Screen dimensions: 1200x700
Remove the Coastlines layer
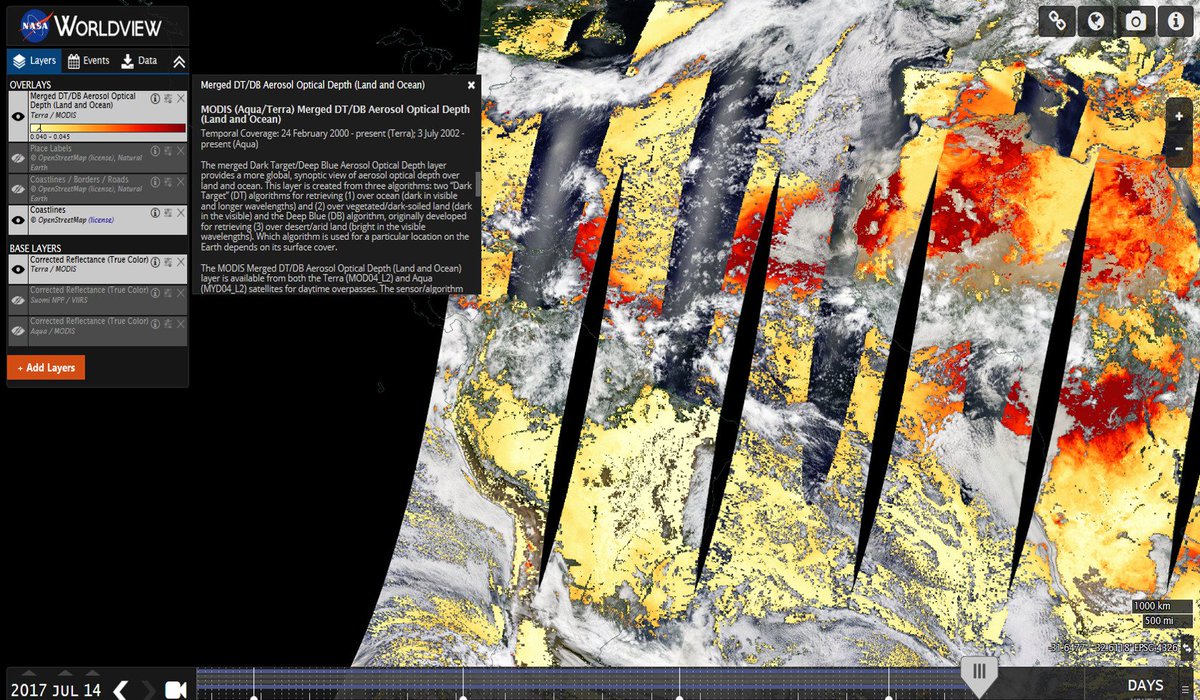181,212
